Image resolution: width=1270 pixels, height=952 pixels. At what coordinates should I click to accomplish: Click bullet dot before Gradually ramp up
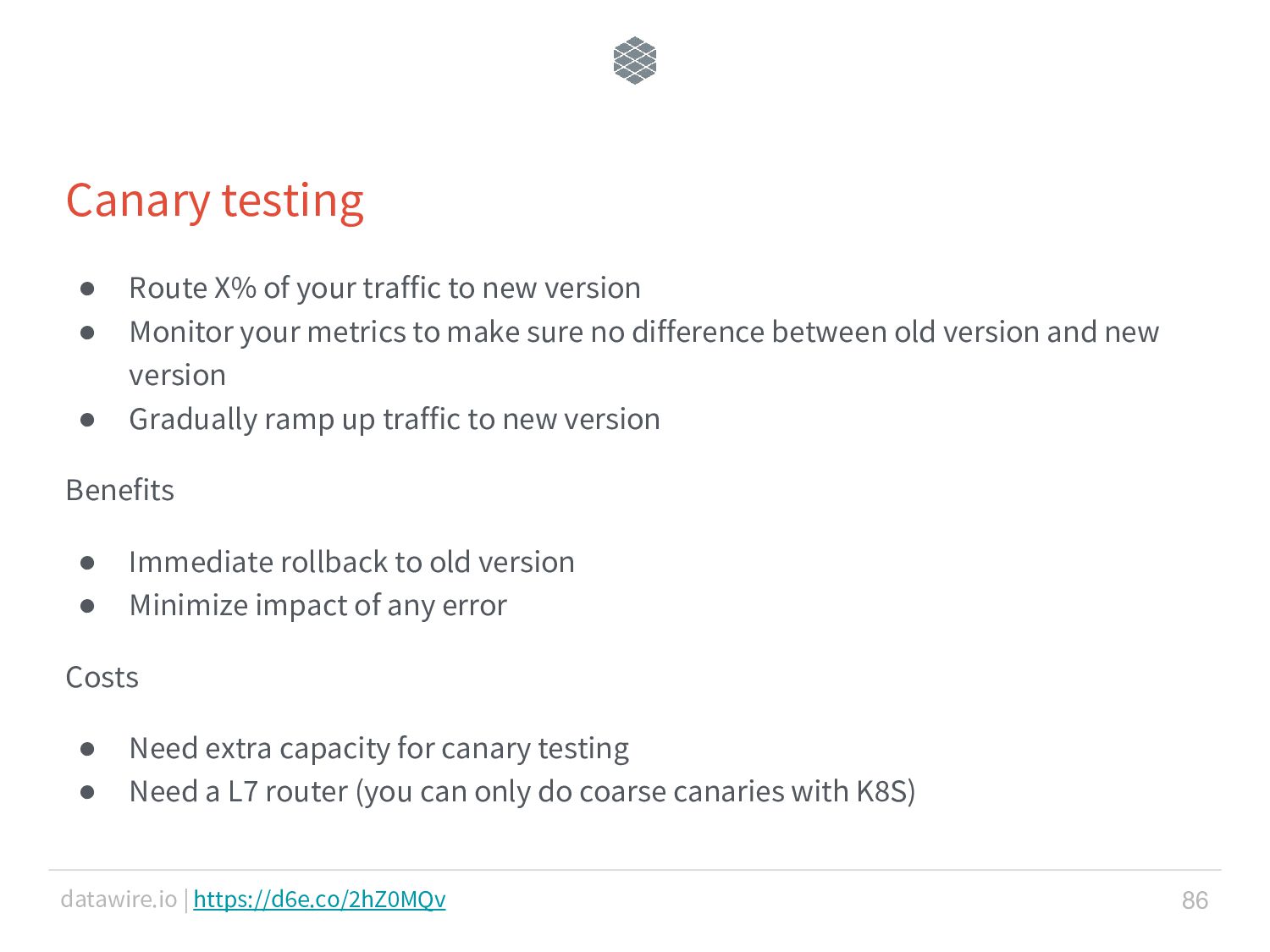coord(87,420)
